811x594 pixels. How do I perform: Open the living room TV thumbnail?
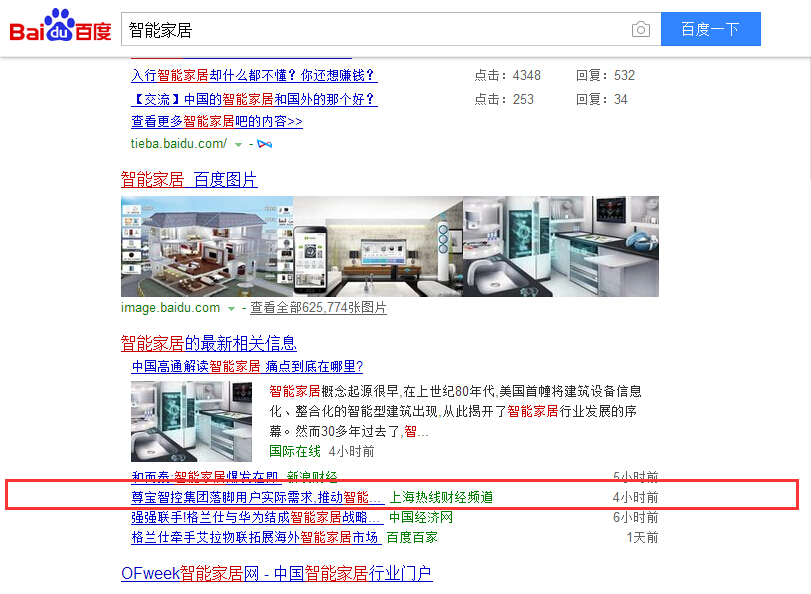[378, 246]
